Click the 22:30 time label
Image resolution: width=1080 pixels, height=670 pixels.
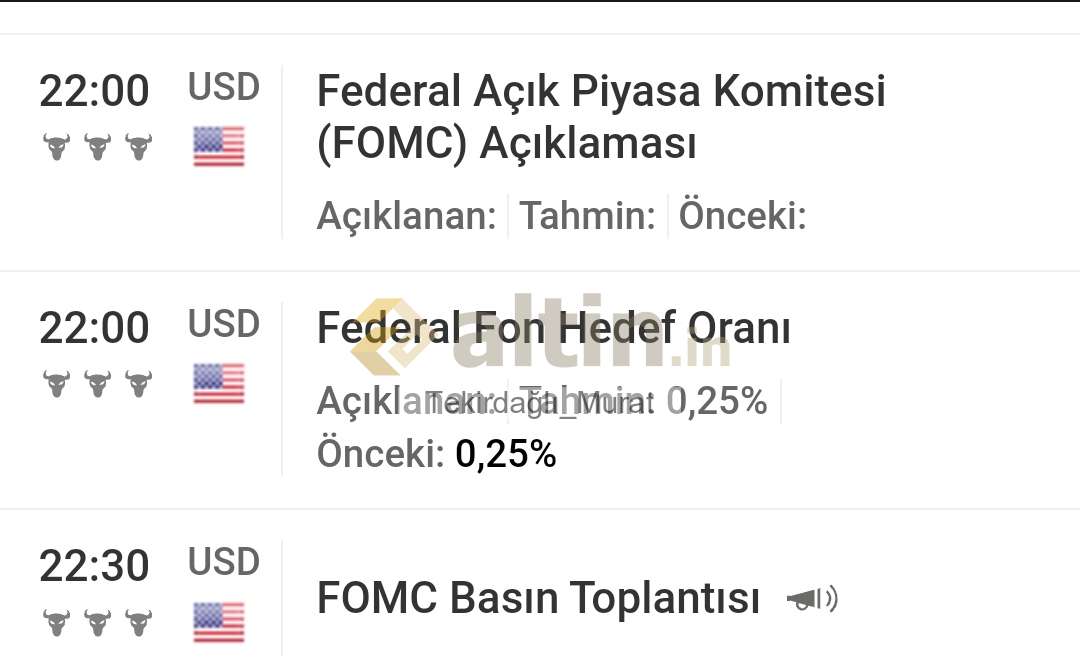coord(94,566)
